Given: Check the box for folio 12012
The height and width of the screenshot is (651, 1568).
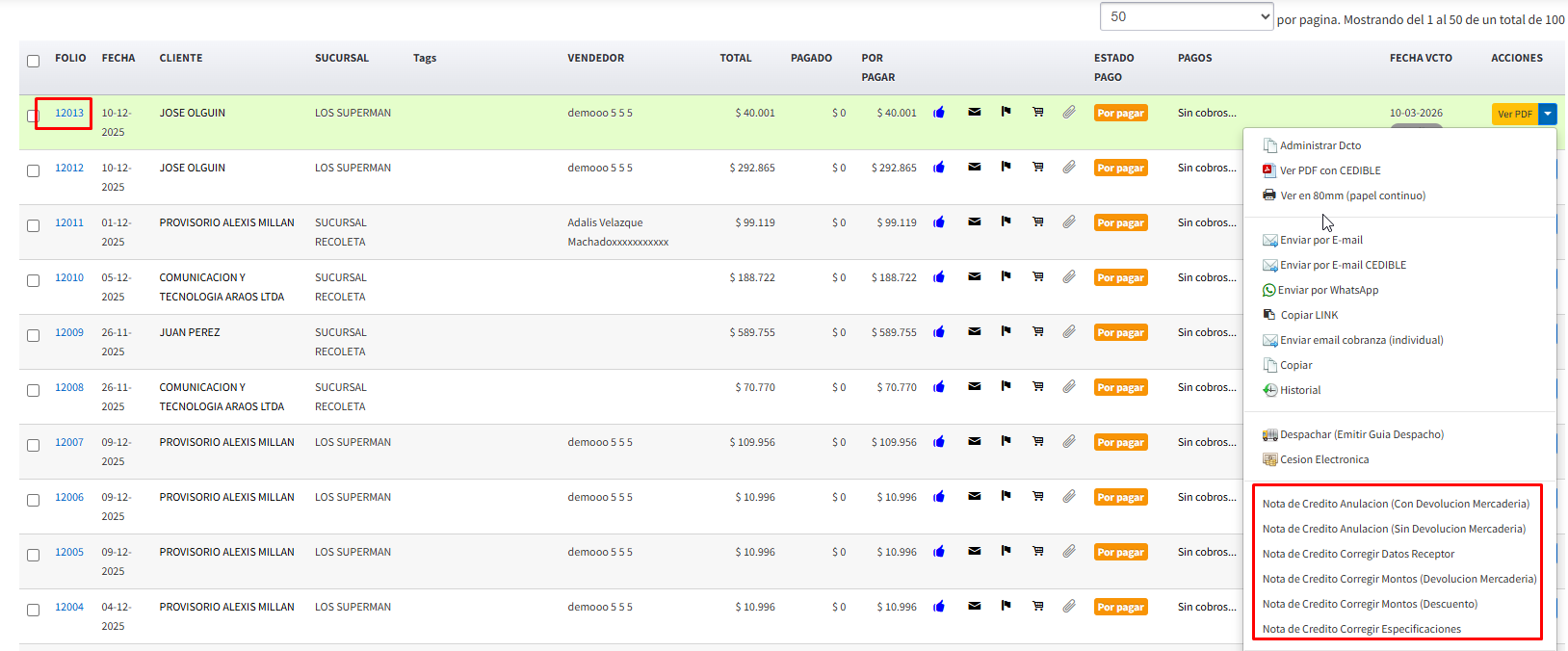Looking at the screenshot, I should tap(33, 170).
